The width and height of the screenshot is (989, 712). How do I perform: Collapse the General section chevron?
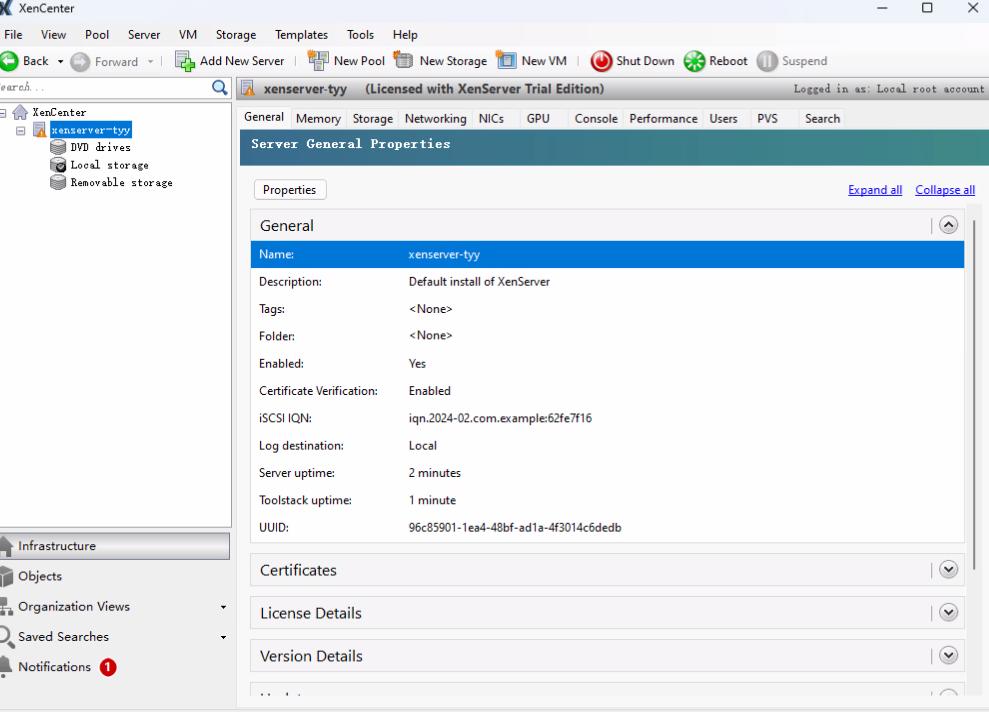click(x=948, y=226)
